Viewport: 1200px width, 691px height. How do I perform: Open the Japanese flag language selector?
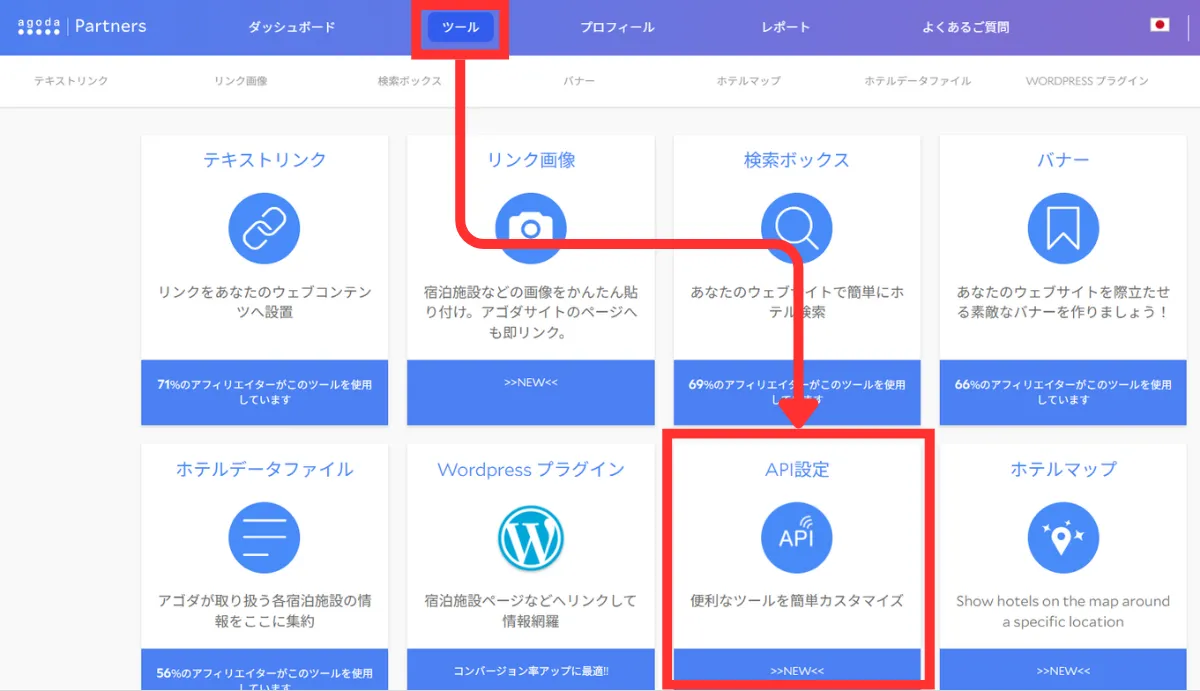coord(1159,25)
